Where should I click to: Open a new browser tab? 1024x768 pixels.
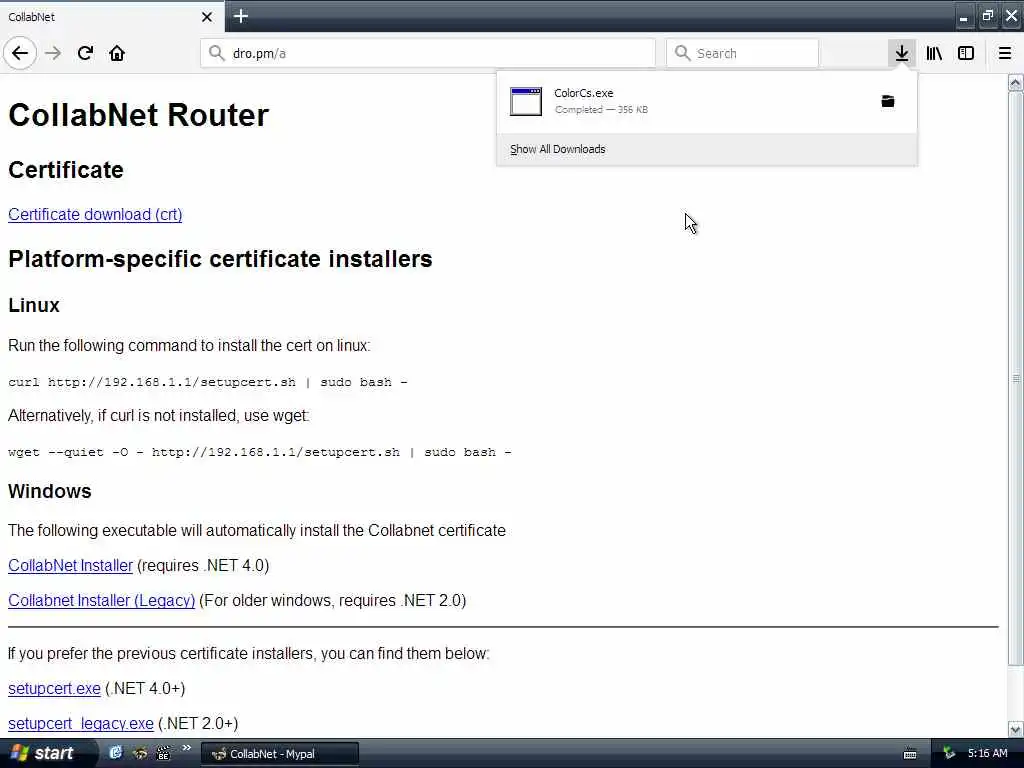[241, 16]
